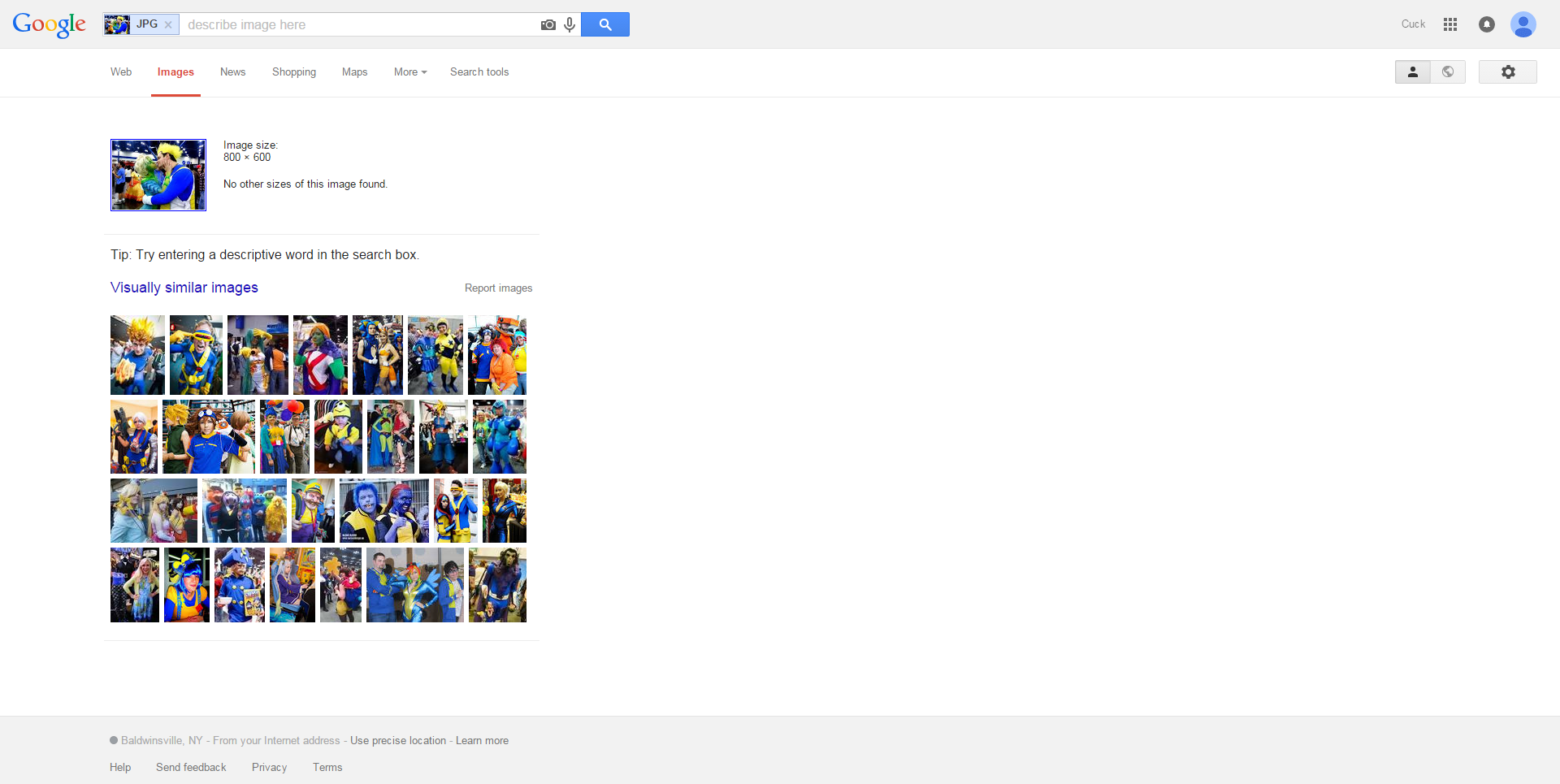Viewport: 1560px width, 784px height.
Task: Click the small image preview inside search chip
Action: pos(117,24)
